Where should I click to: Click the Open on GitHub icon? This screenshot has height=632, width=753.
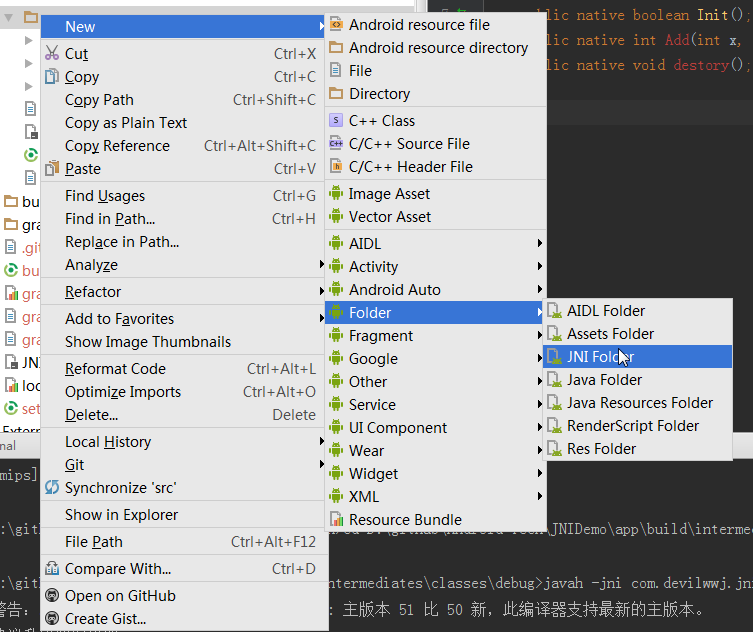52,596
